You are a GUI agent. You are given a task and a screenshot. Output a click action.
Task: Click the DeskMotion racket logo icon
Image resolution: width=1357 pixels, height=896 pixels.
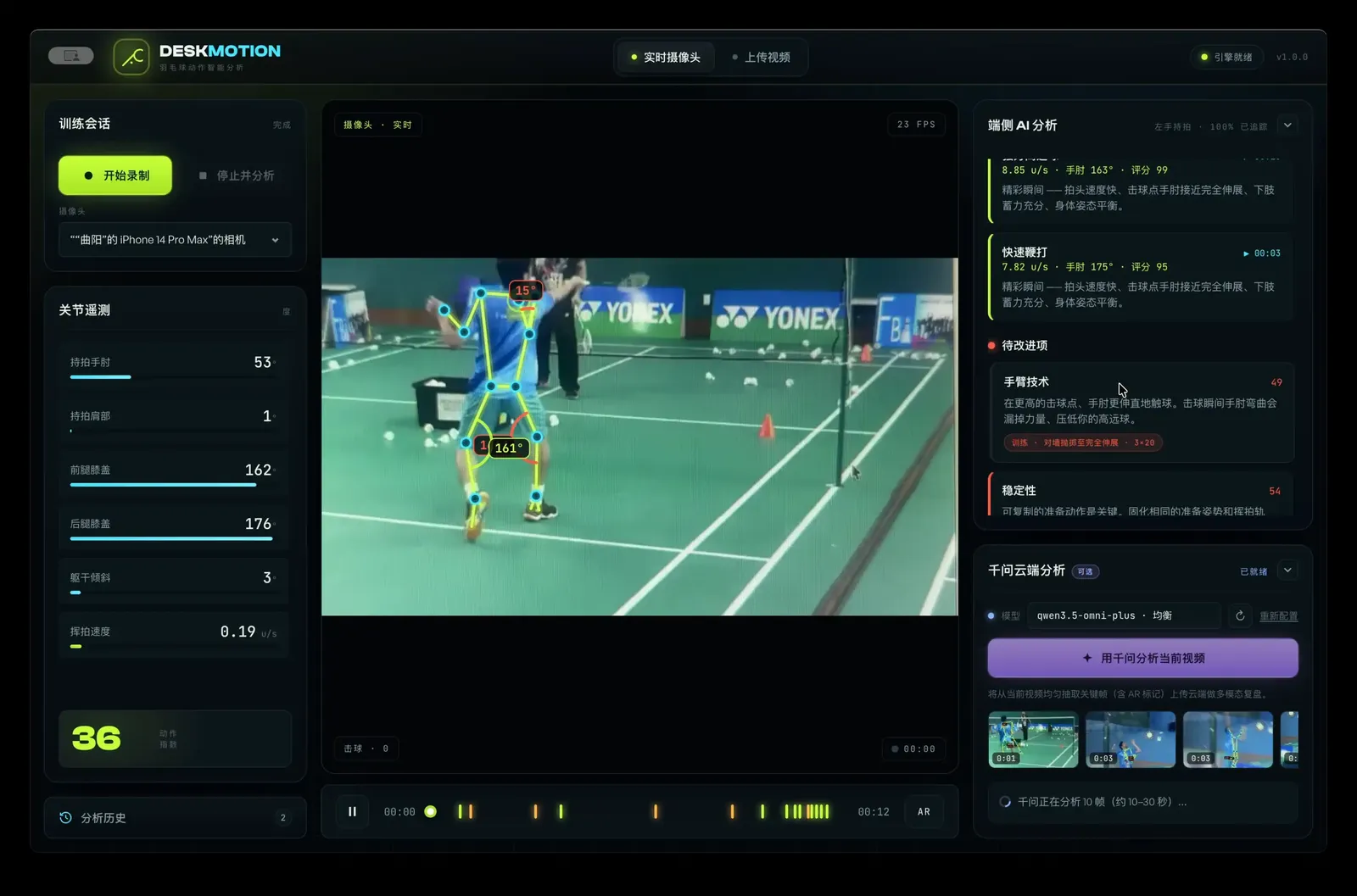click(131, 57)
